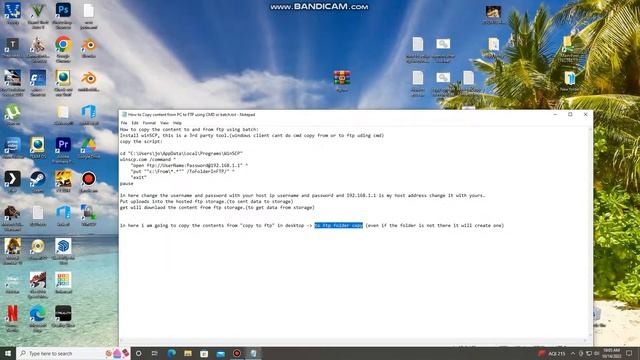This screenshot has height=360, width=640.
Task: Open Windows Start menu
Action: point(8,353)
